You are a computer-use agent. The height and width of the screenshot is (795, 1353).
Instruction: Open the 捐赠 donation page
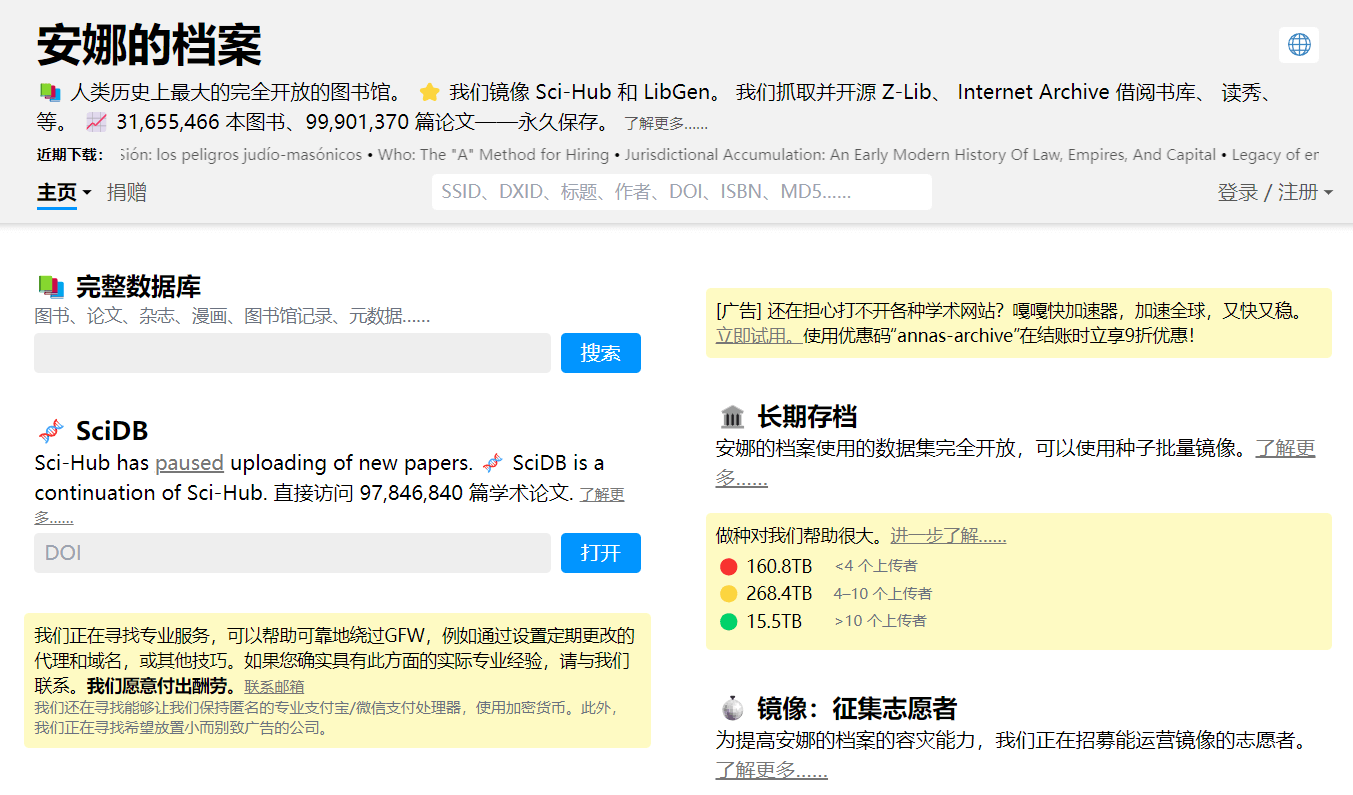point(127,192)
